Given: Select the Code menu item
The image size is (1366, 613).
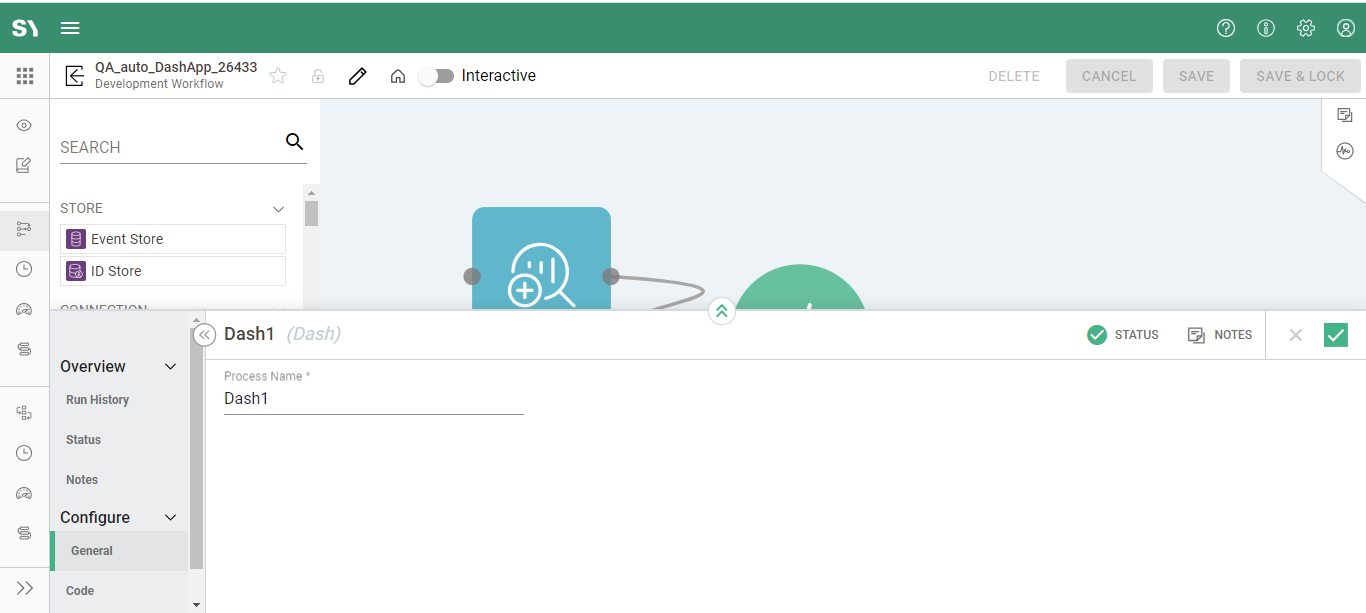Looking at the screenshot, I should pyautogui.click(x=80, y=591).
